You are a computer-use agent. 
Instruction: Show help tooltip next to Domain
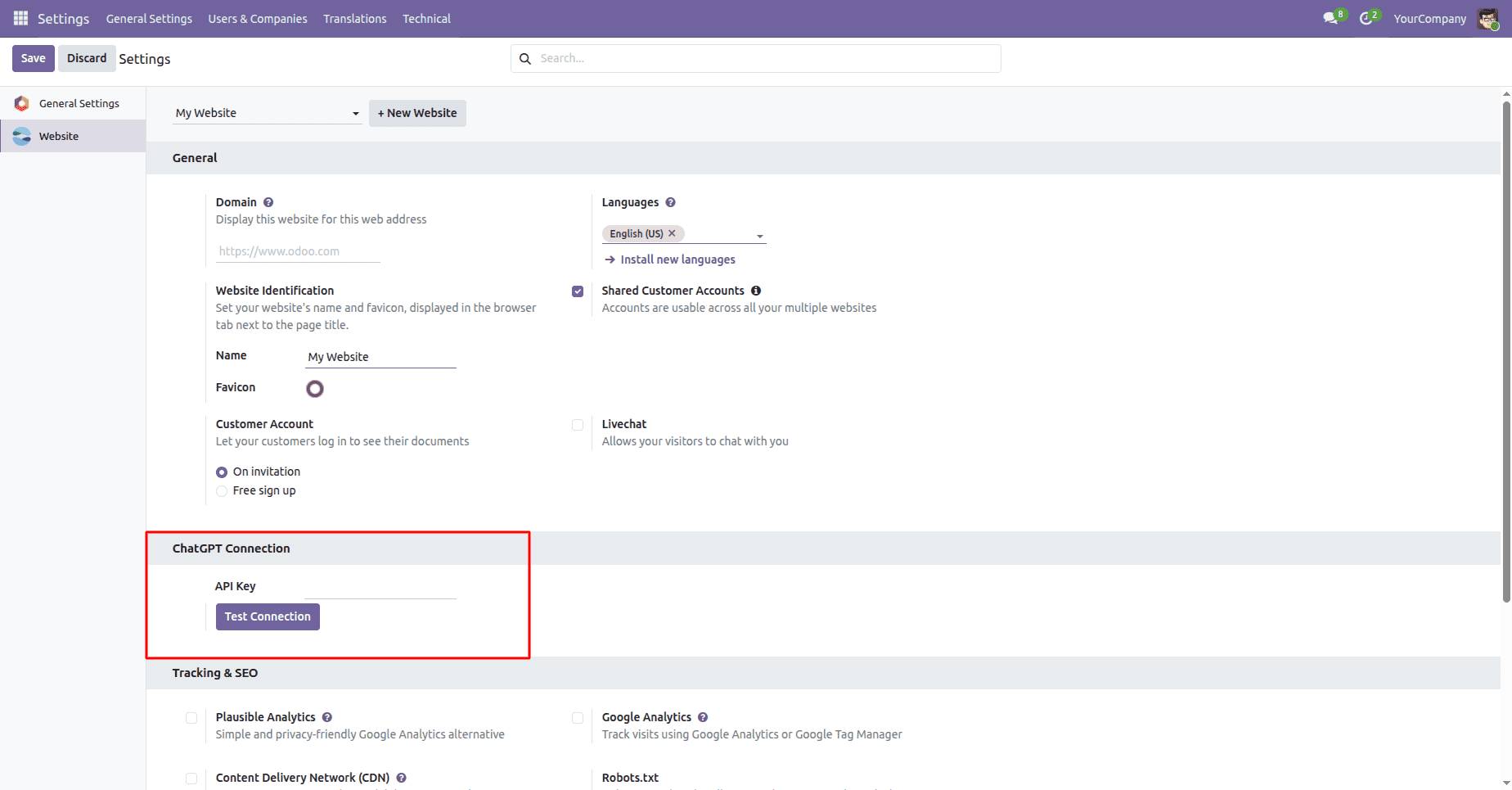(268, 202)
